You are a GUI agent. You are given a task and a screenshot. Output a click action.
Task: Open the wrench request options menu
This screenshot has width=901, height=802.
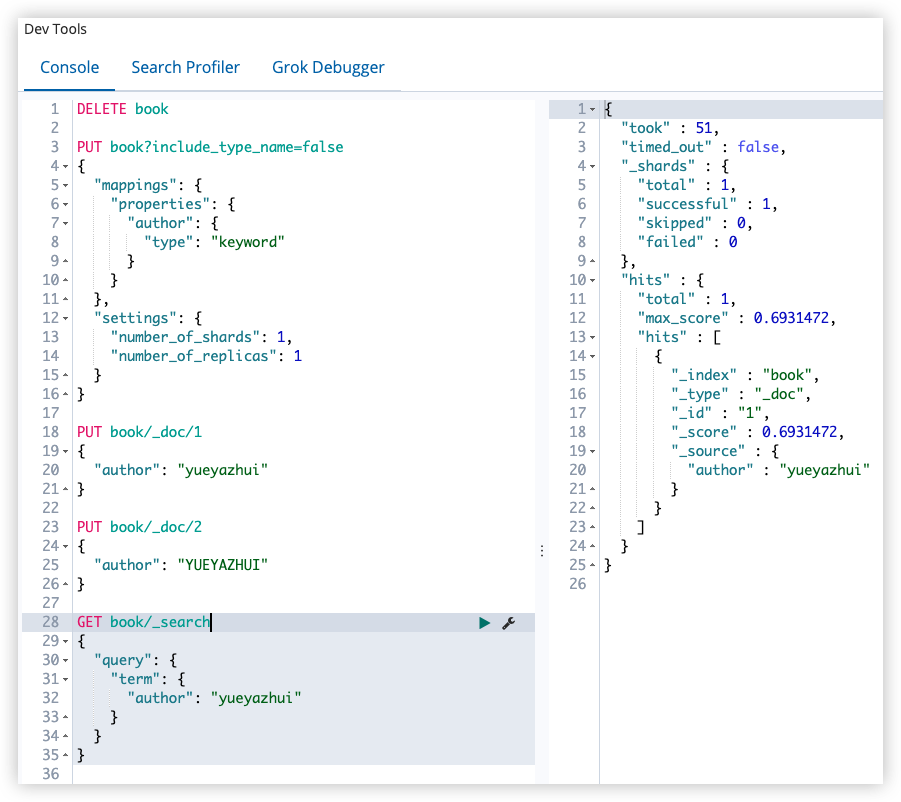(509, 623)
